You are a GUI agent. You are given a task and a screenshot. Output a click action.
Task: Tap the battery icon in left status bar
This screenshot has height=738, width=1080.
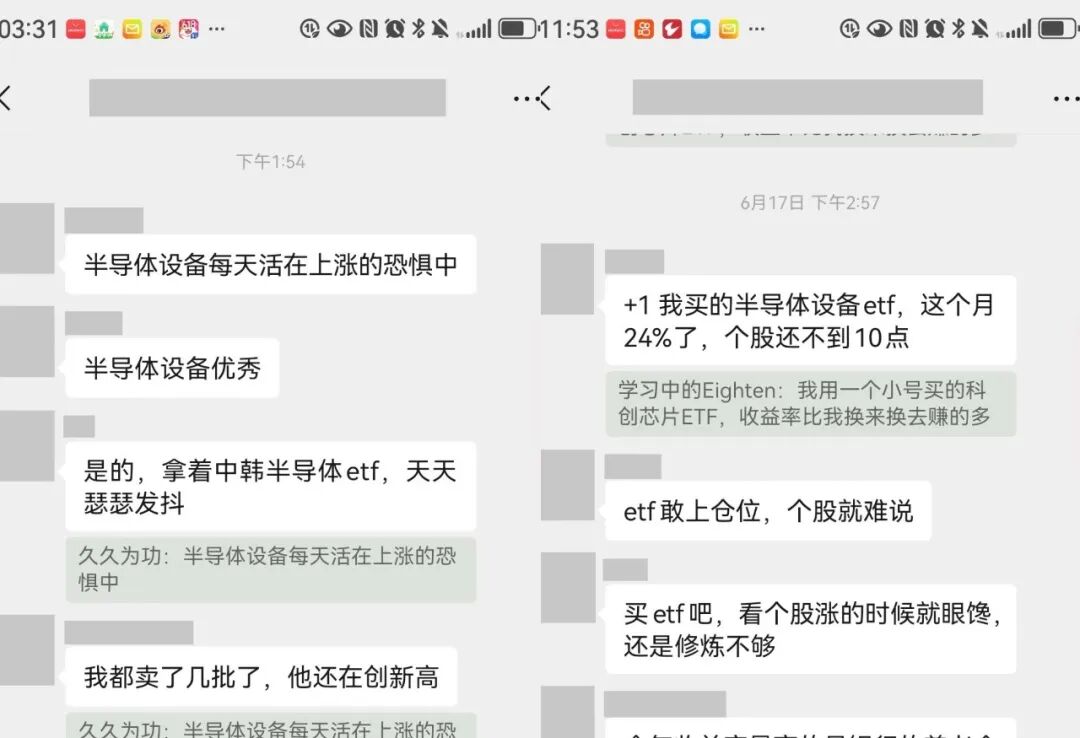(x=517, y=29)
